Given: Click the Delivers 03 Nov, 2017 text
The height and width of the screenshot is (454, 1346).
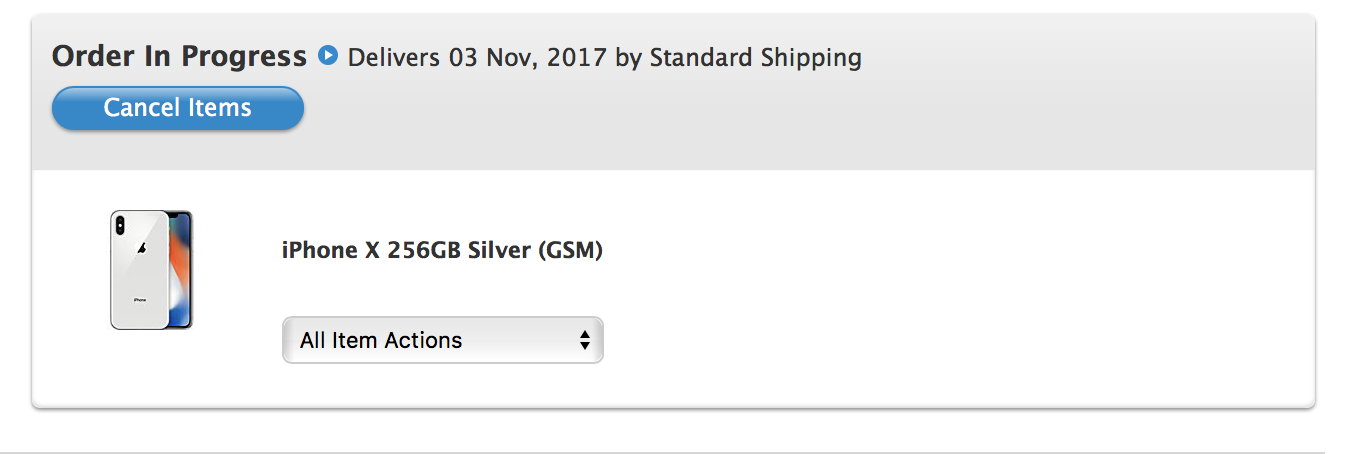Looking at the screenshot, I should [x=477, y=57].
